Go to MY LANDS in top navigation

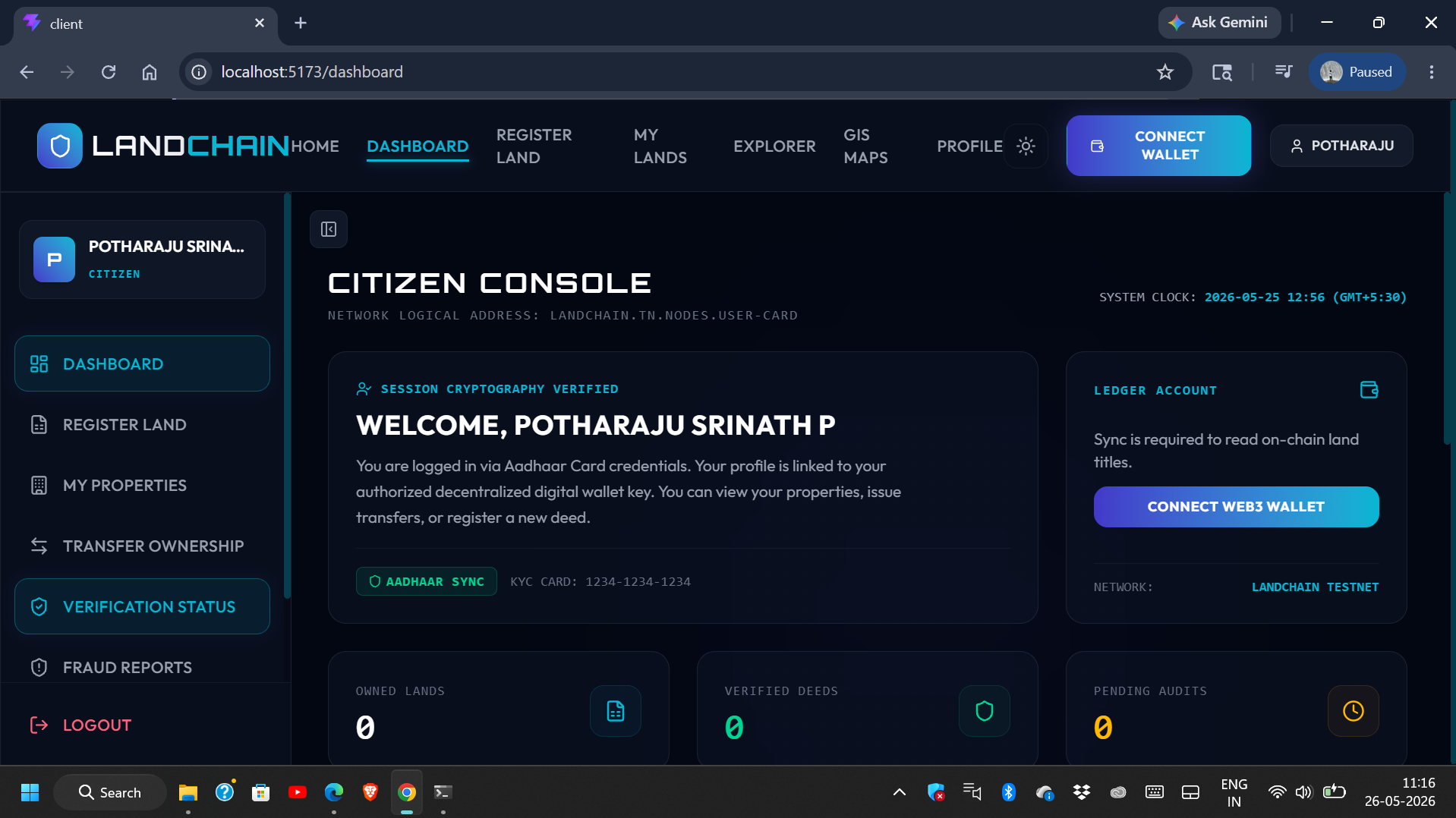(x=660, y=146)
